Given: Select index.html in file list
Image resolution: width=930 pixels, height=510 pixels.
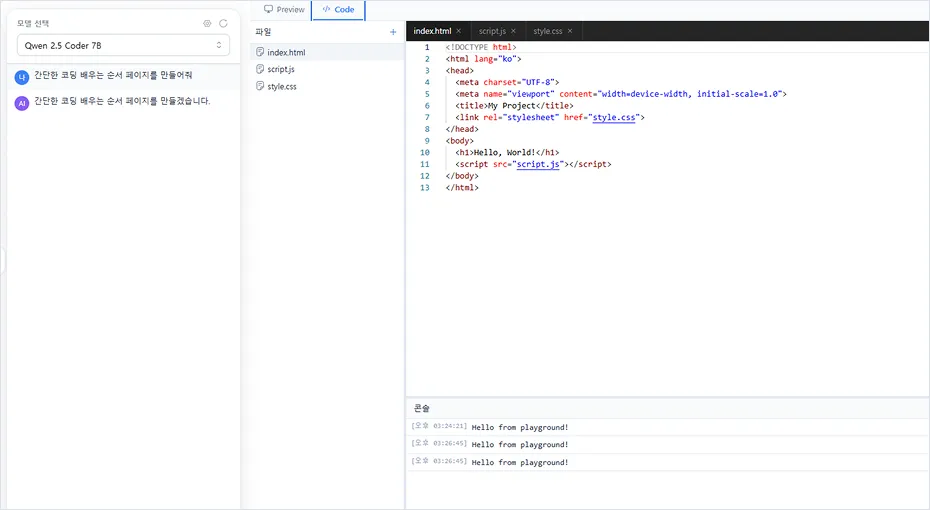Looking at the screenshot, I should (x=327, y=52).
